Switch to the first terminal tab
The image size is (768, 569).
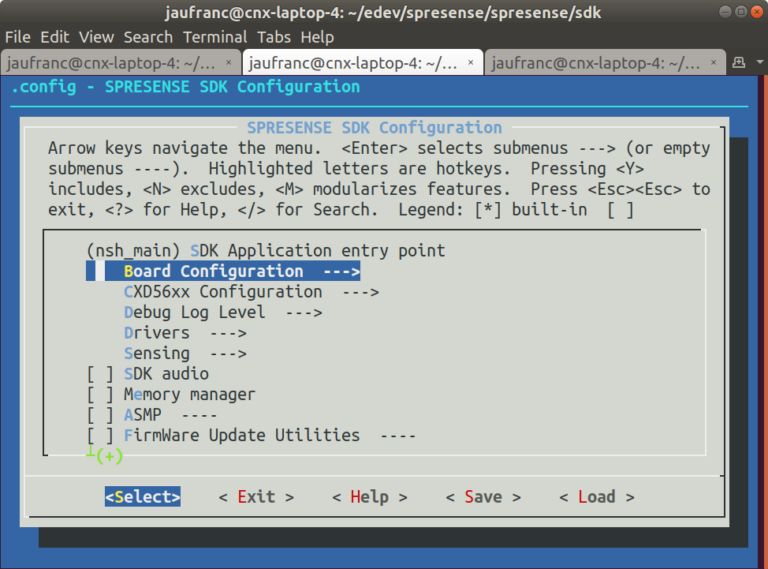pos(120,63)
